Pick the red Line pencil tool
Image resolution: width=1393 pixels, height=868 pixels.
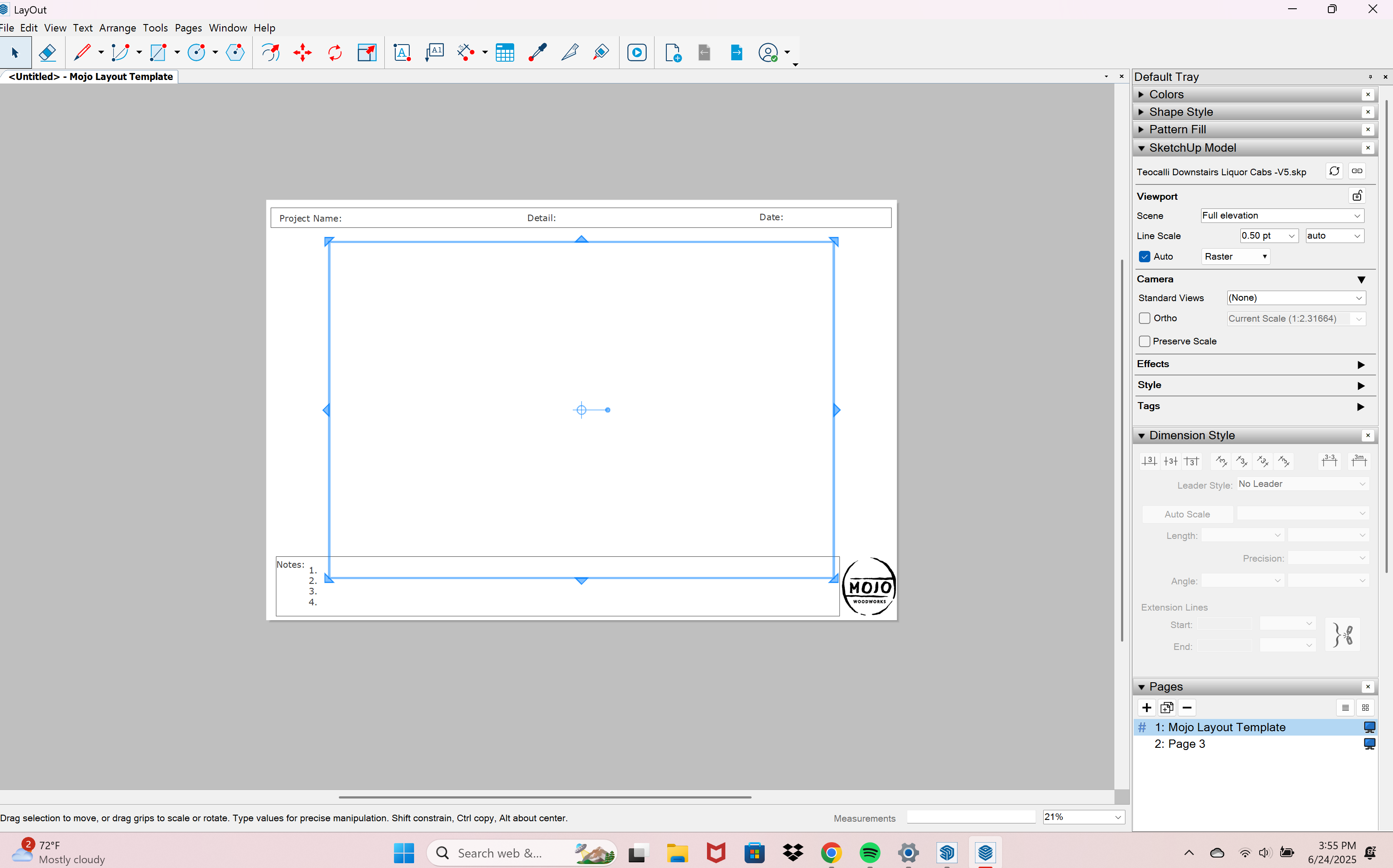coord(82,53)
